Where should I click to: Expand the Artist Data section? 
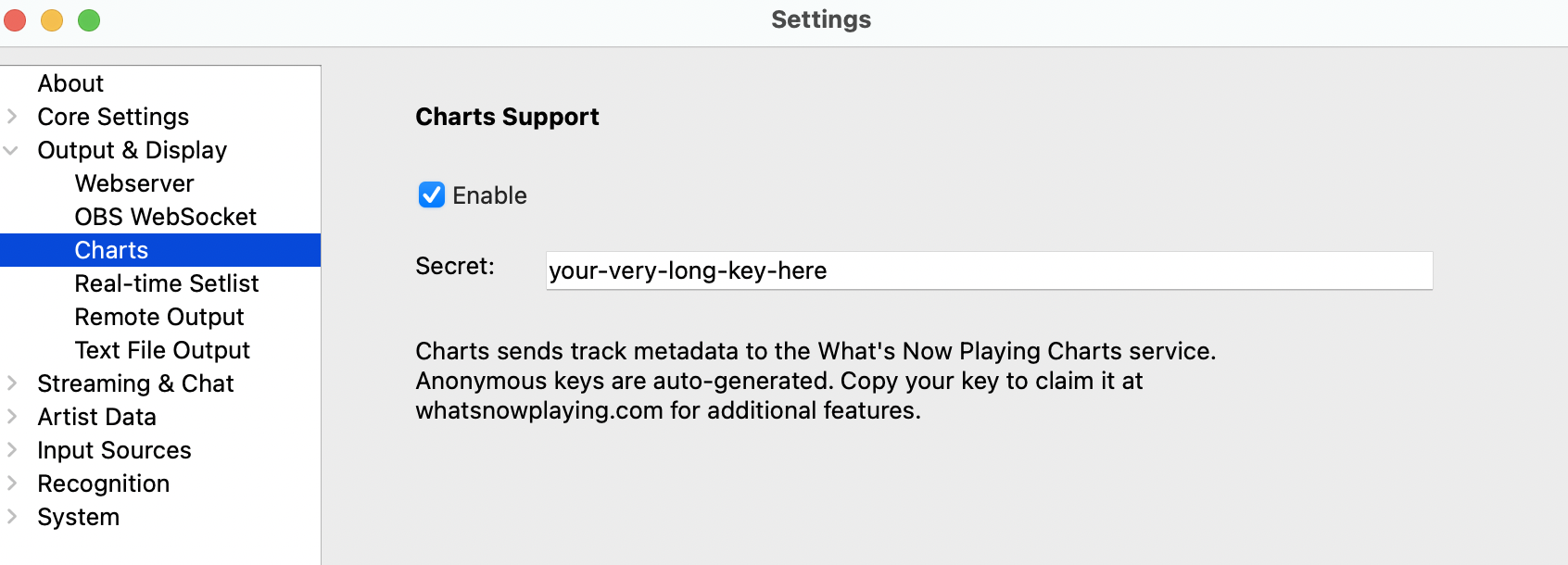click(x=12, y=416)
